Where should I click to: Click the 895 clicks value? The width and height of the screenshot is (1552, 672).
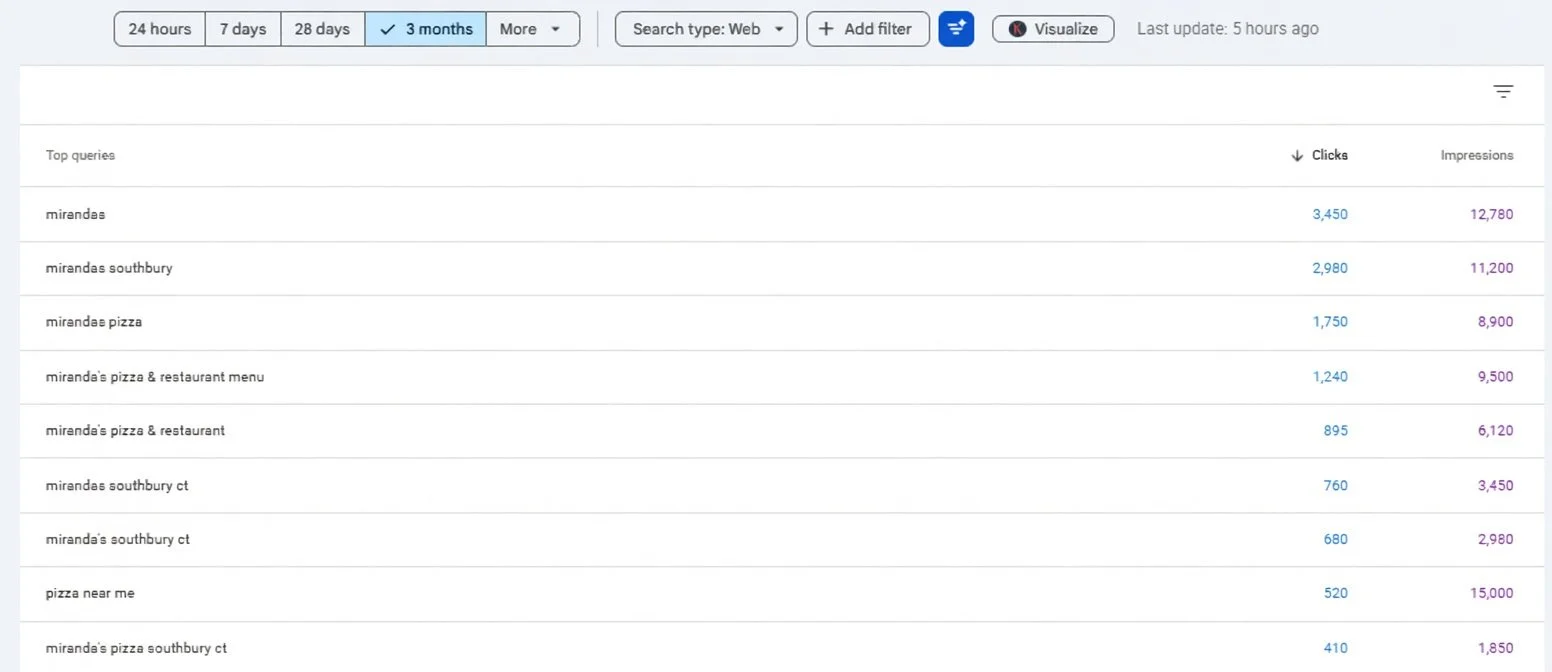tap(1336, 431)
